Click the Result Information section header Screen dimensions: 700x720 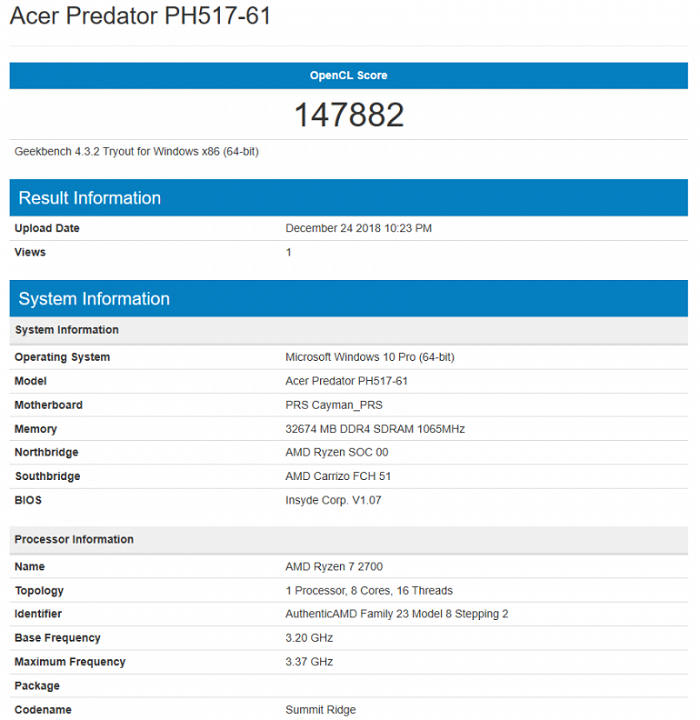coord(349,198)
